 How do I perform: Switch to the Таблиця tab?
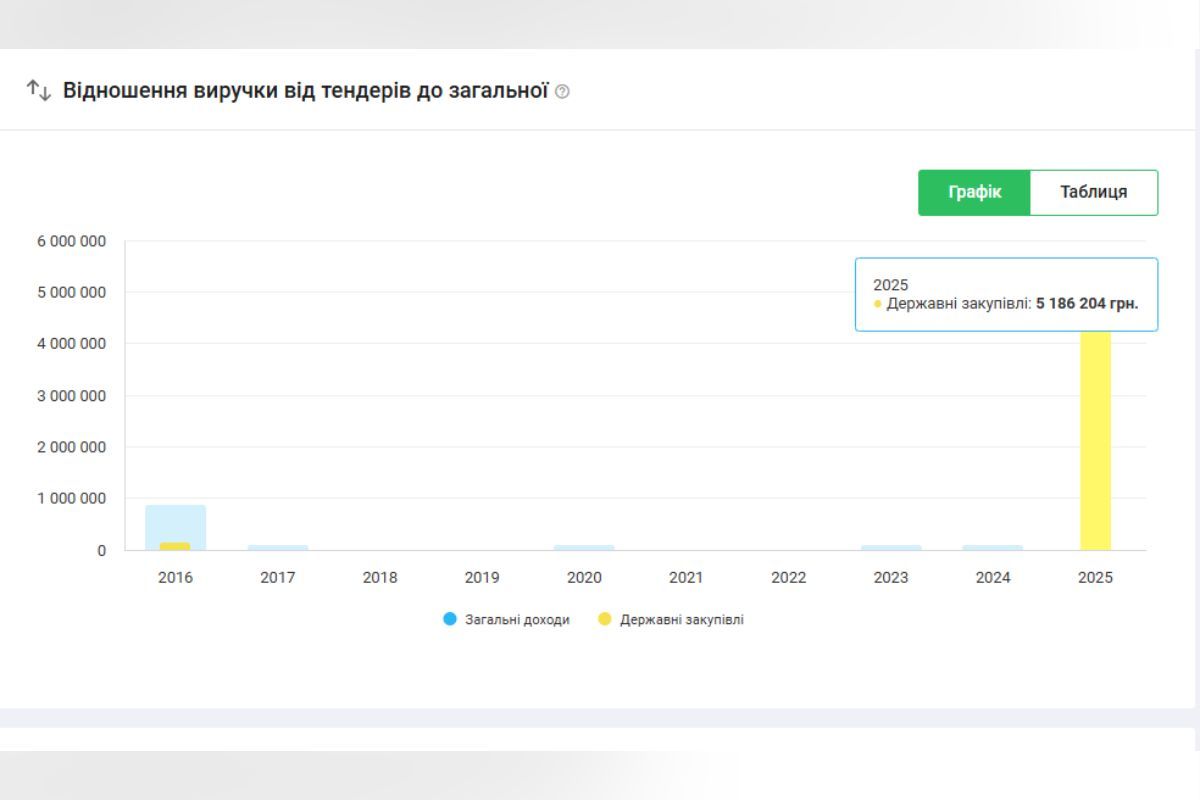[1094, 192]
